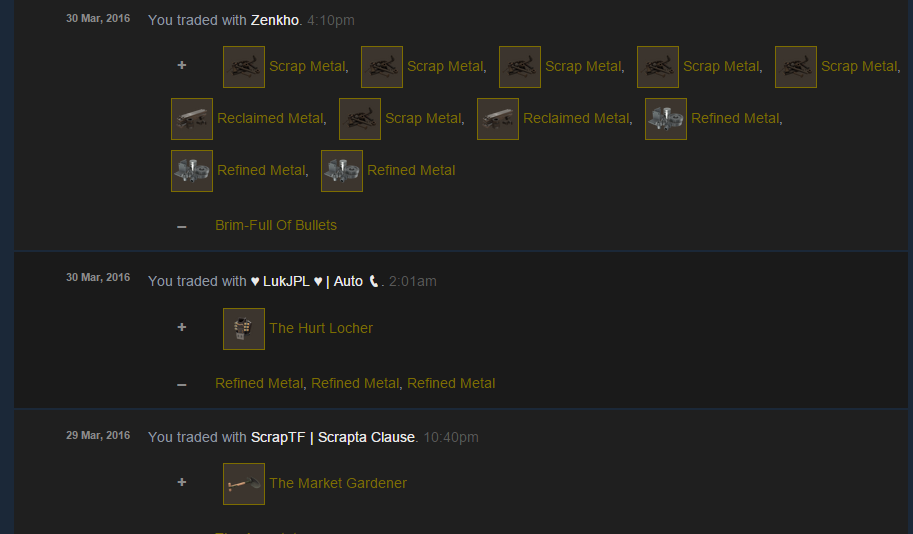The image size is (913, 534).
Task: Open Brim-Full Of Bullets item link
Action: (276, 225)
